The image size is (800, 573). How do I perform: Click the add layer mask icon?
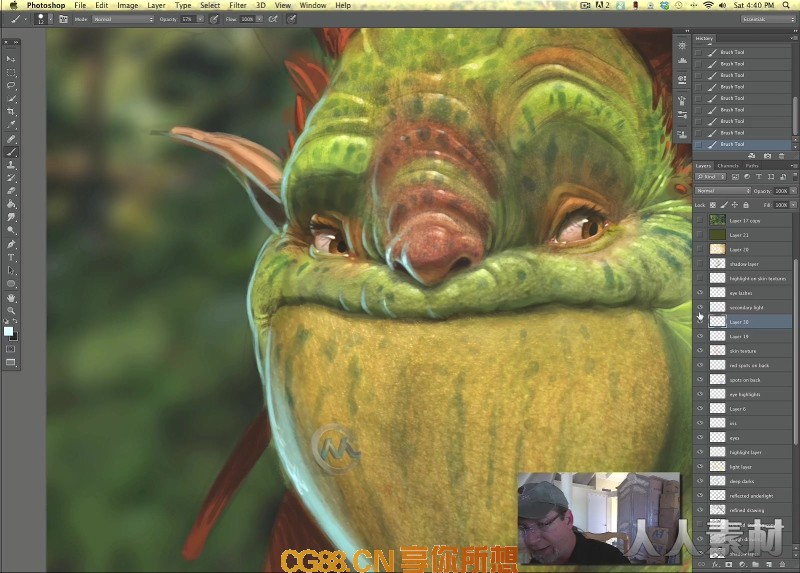729,564
